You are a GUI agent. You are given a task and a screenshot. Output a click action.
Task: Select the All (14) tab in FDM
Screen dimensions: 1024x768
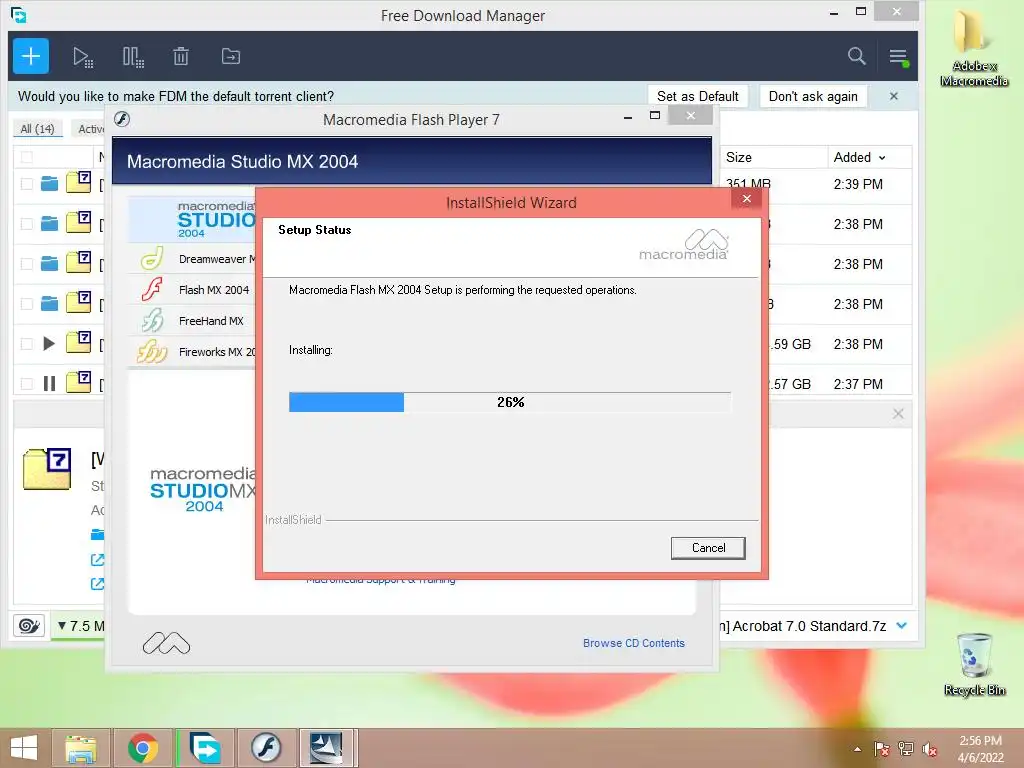(37, 129)
